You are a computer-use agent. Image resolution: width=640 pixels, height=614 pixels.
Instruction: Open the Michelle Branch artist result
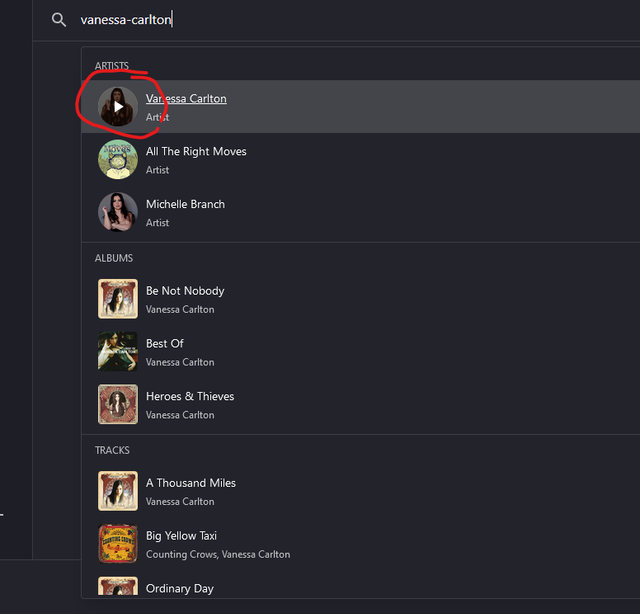point(185,204)
